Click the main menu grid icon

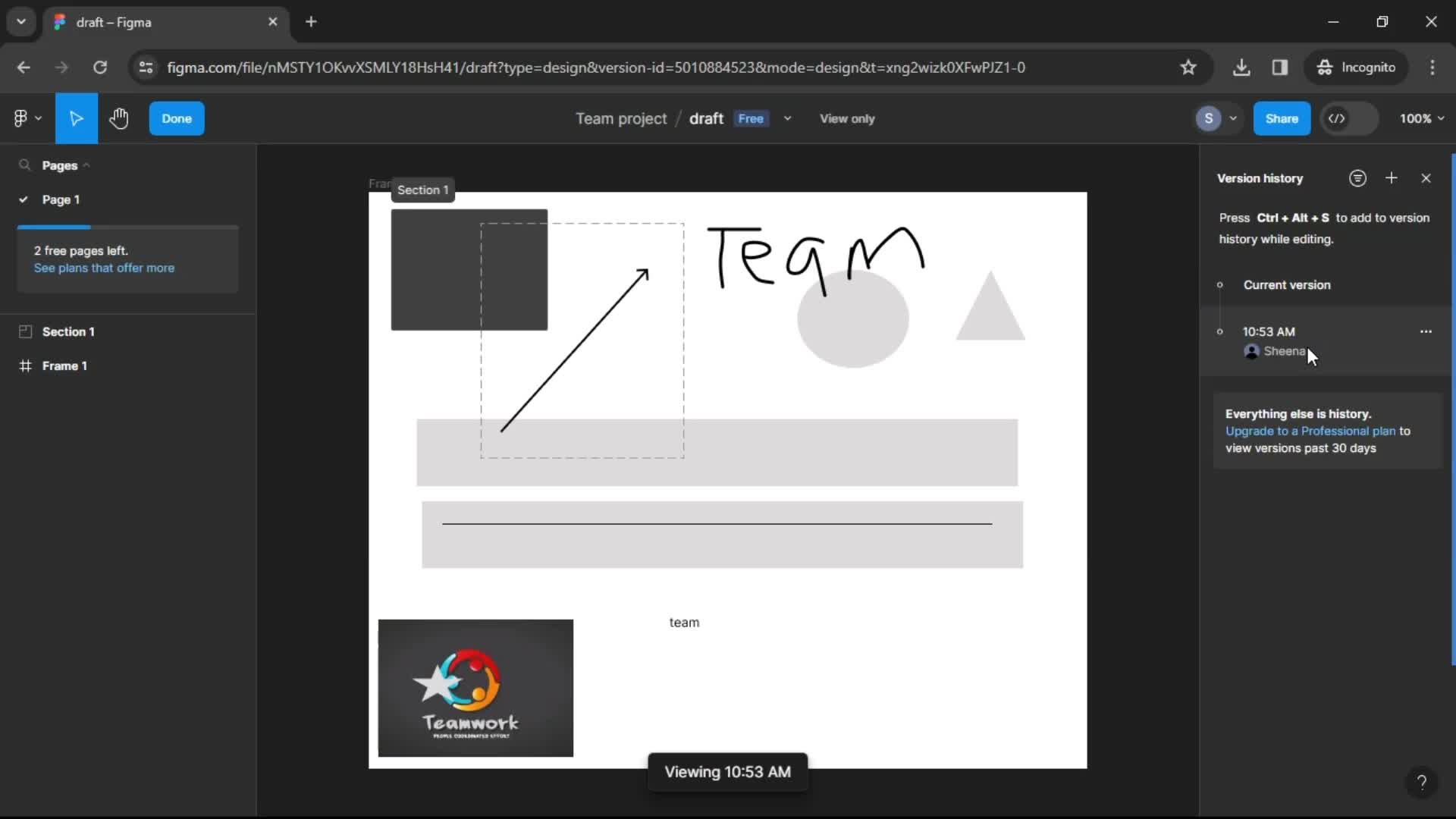[22, 118]
